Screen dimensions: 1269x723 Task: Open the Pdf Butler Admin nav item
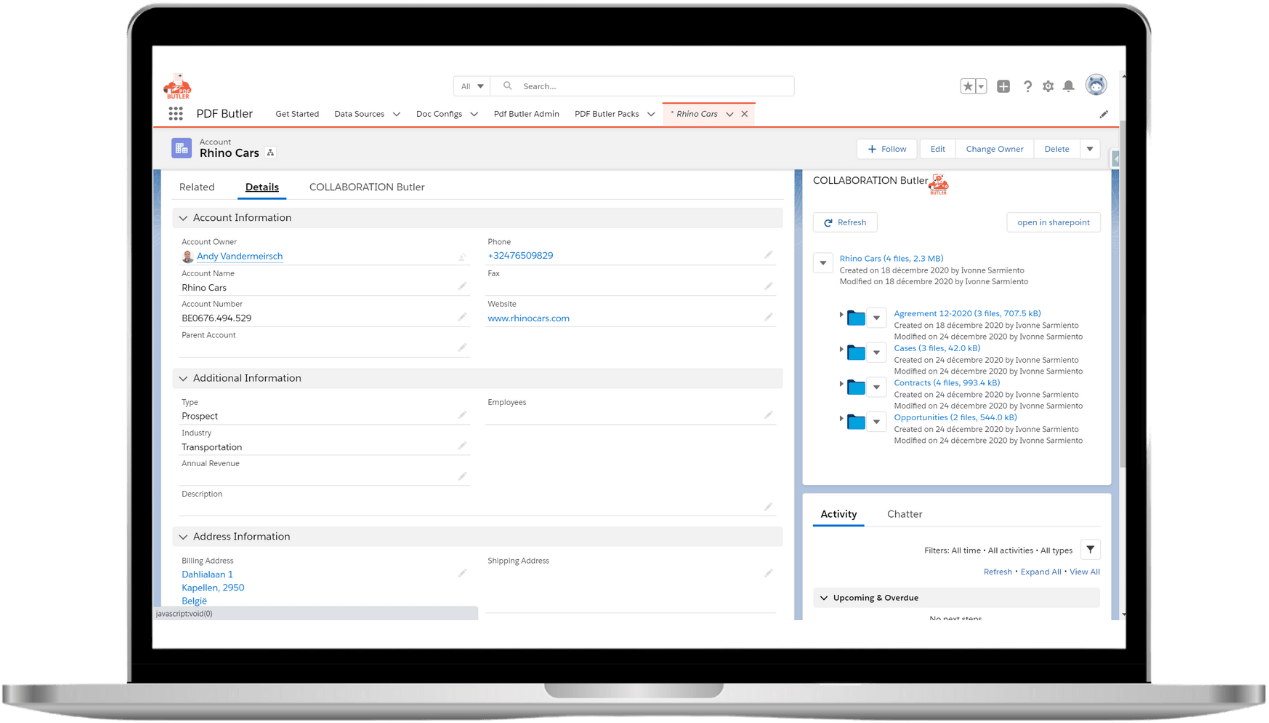click(x=527, y=114)
